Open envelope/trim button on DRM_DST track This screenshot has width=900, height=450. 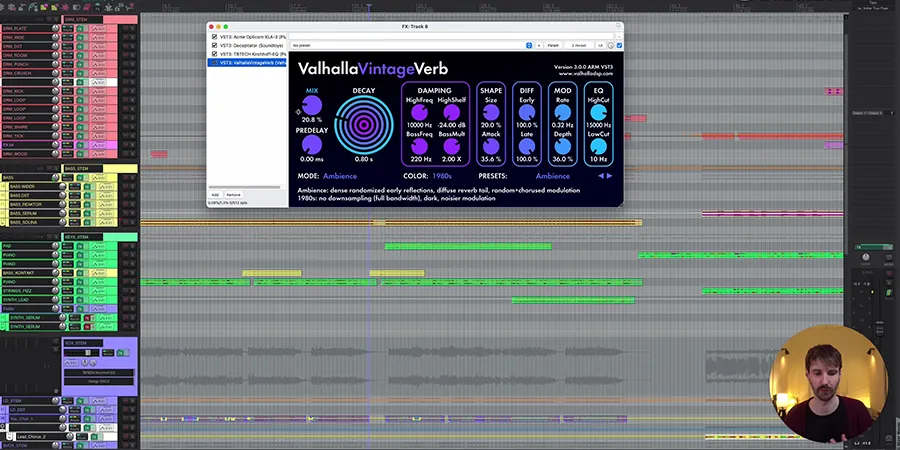pyautogui.click(x=99, y=46)
